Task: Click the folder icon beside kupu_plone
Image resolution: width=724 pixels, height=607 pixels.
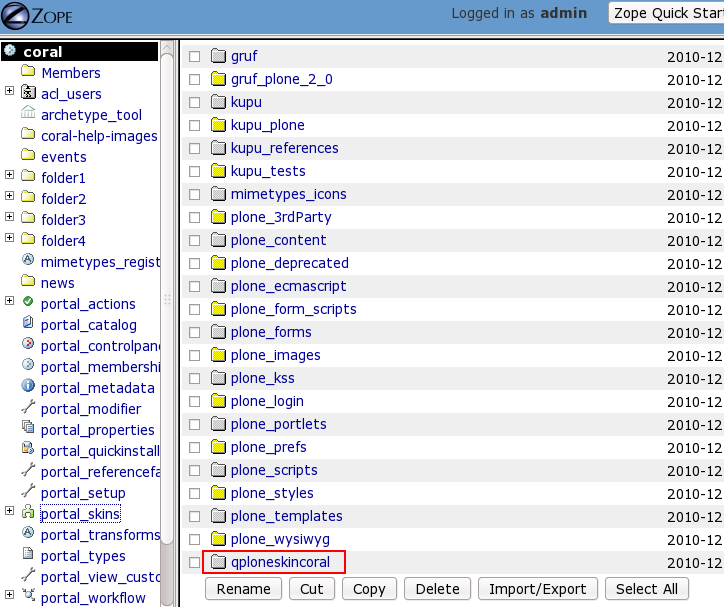Action: (x=218, y=125)
